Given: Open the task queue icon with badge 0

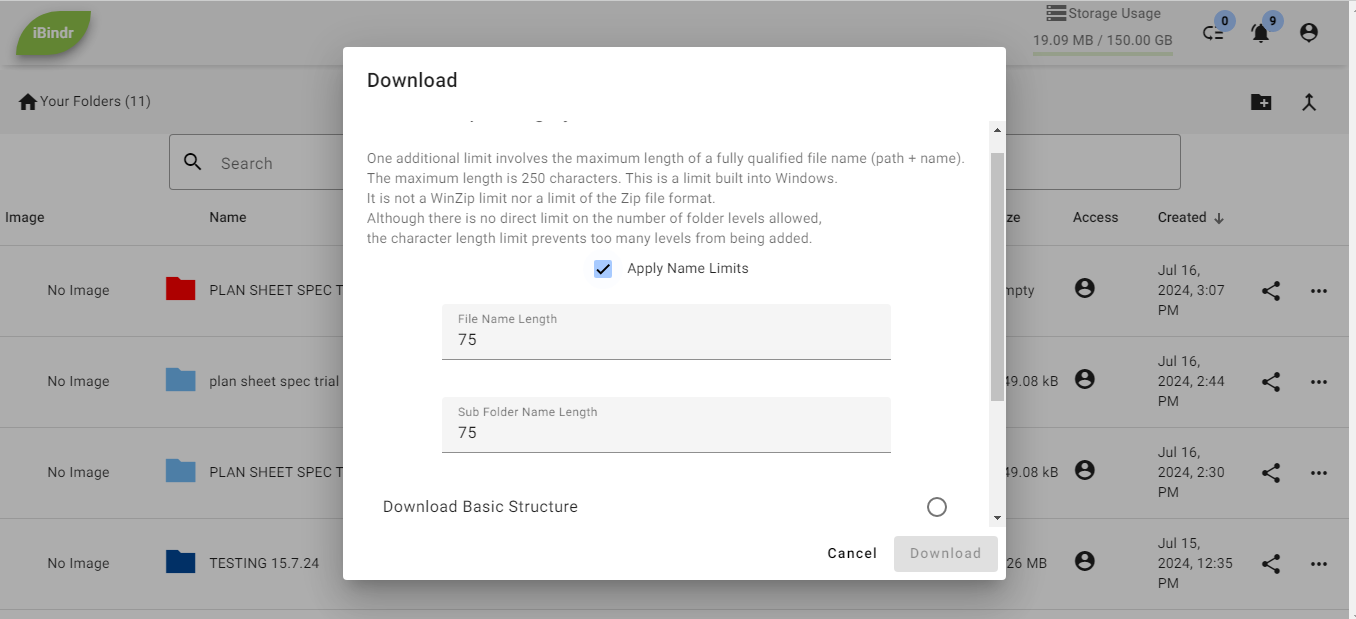Looking at the screenshot, I should (1213, 33).
